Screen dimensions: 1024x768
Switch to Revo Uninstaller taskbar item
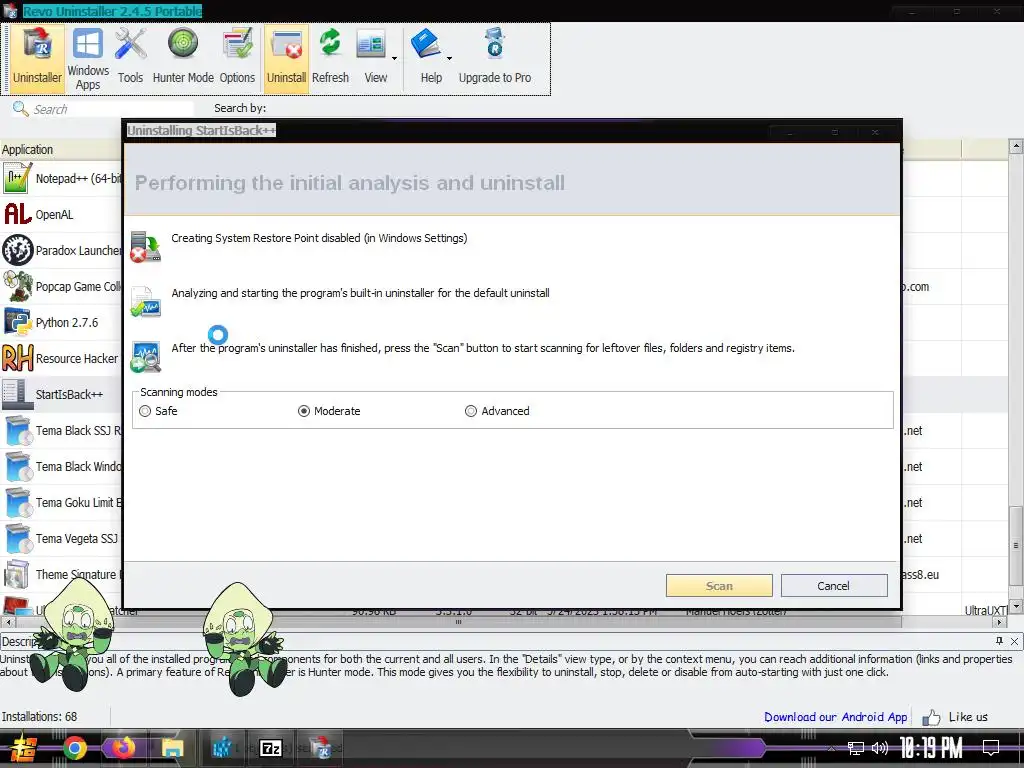321,748
